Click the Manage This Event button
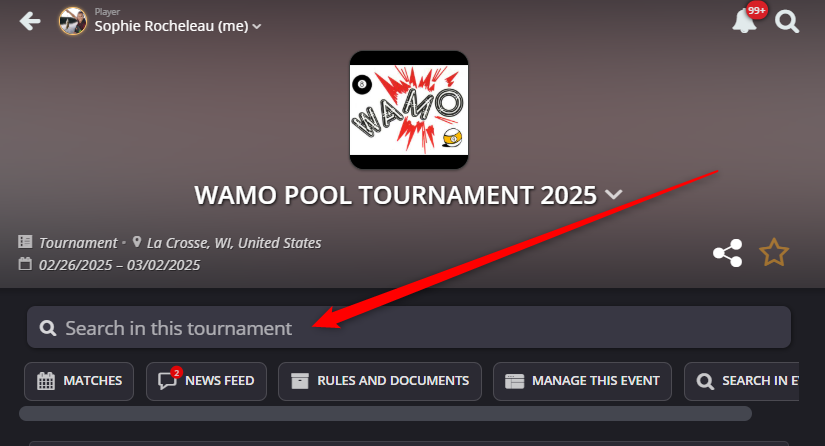This screenshot has height=446, width=825. [582, 381]
